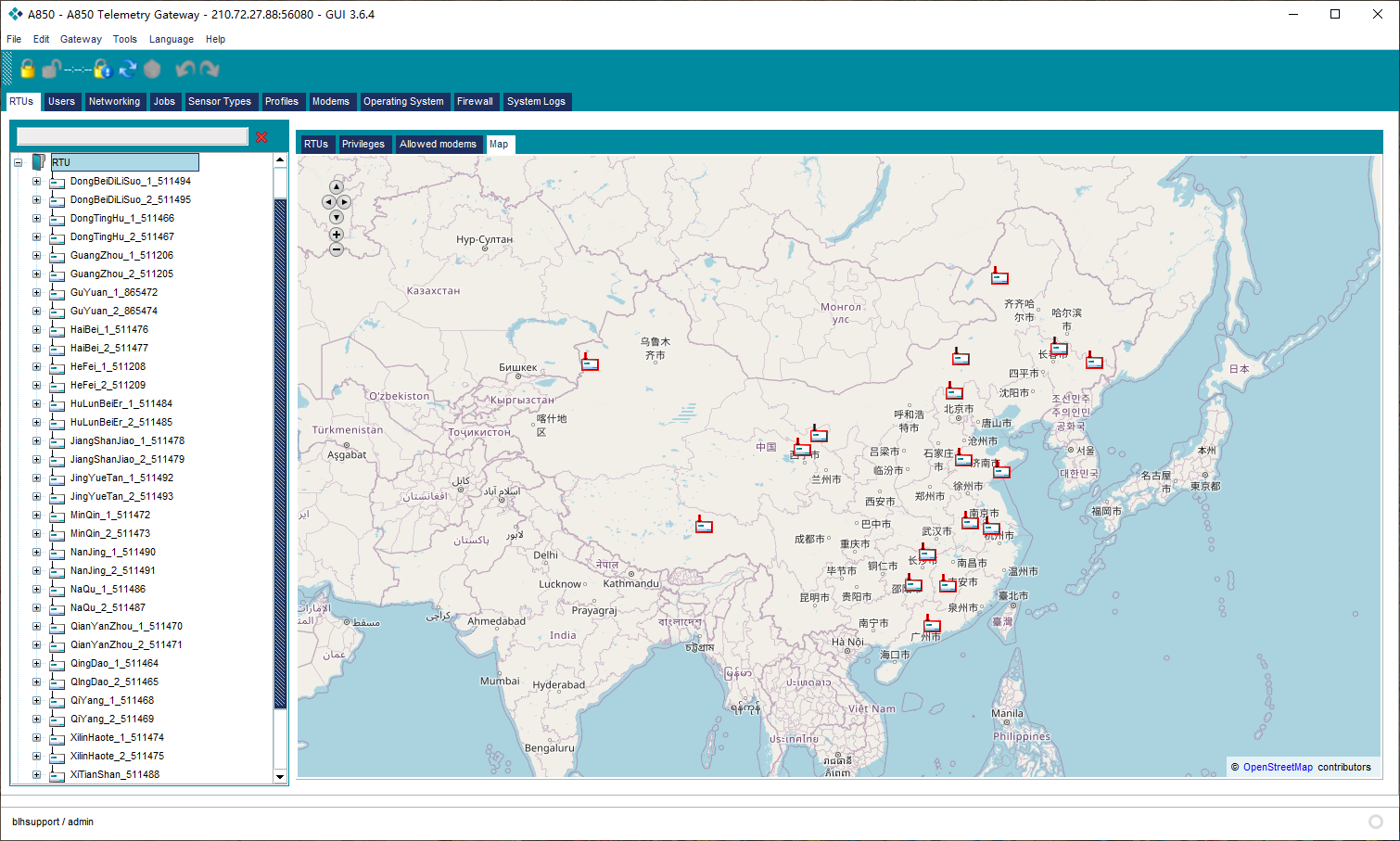Select HaiBei_1_511476 in the RTU tree
The image size is (1400, 841).
[109, 330]
